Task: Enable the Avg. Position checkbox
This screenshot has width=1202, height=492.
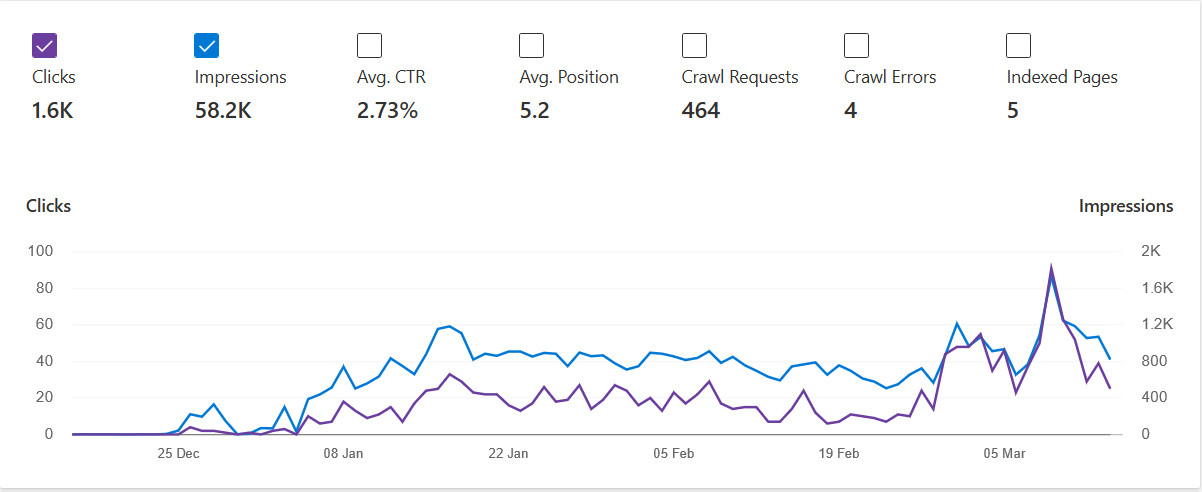Action: pyautogui.click(x=532, y=46)
